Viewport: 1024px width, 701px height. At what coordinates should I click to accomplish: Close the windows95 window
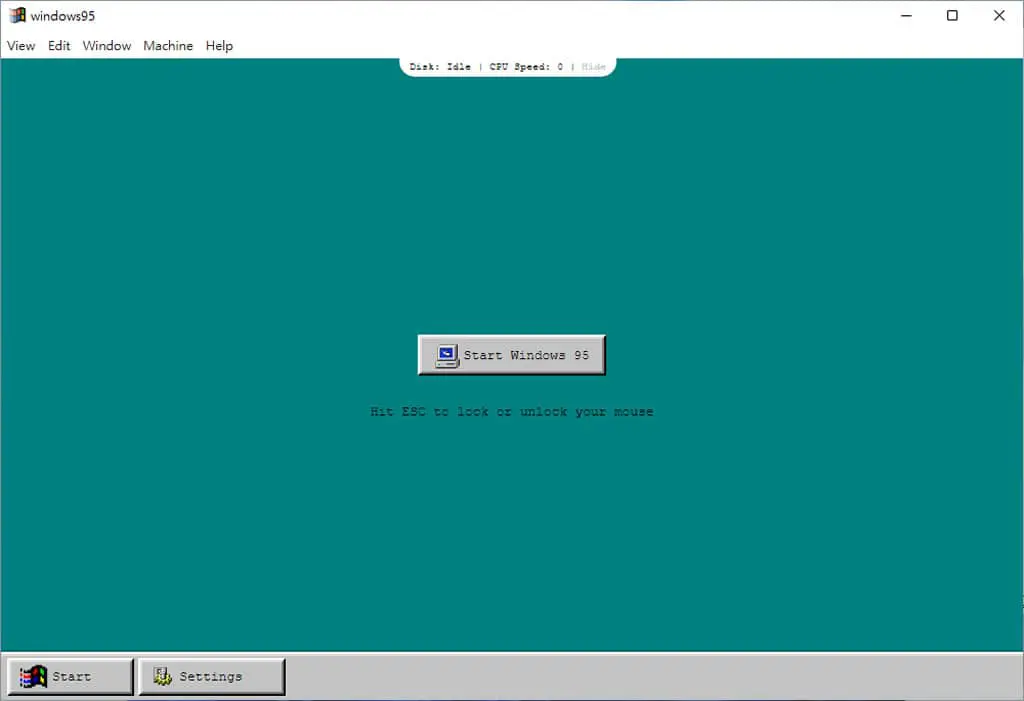[999, 16]
